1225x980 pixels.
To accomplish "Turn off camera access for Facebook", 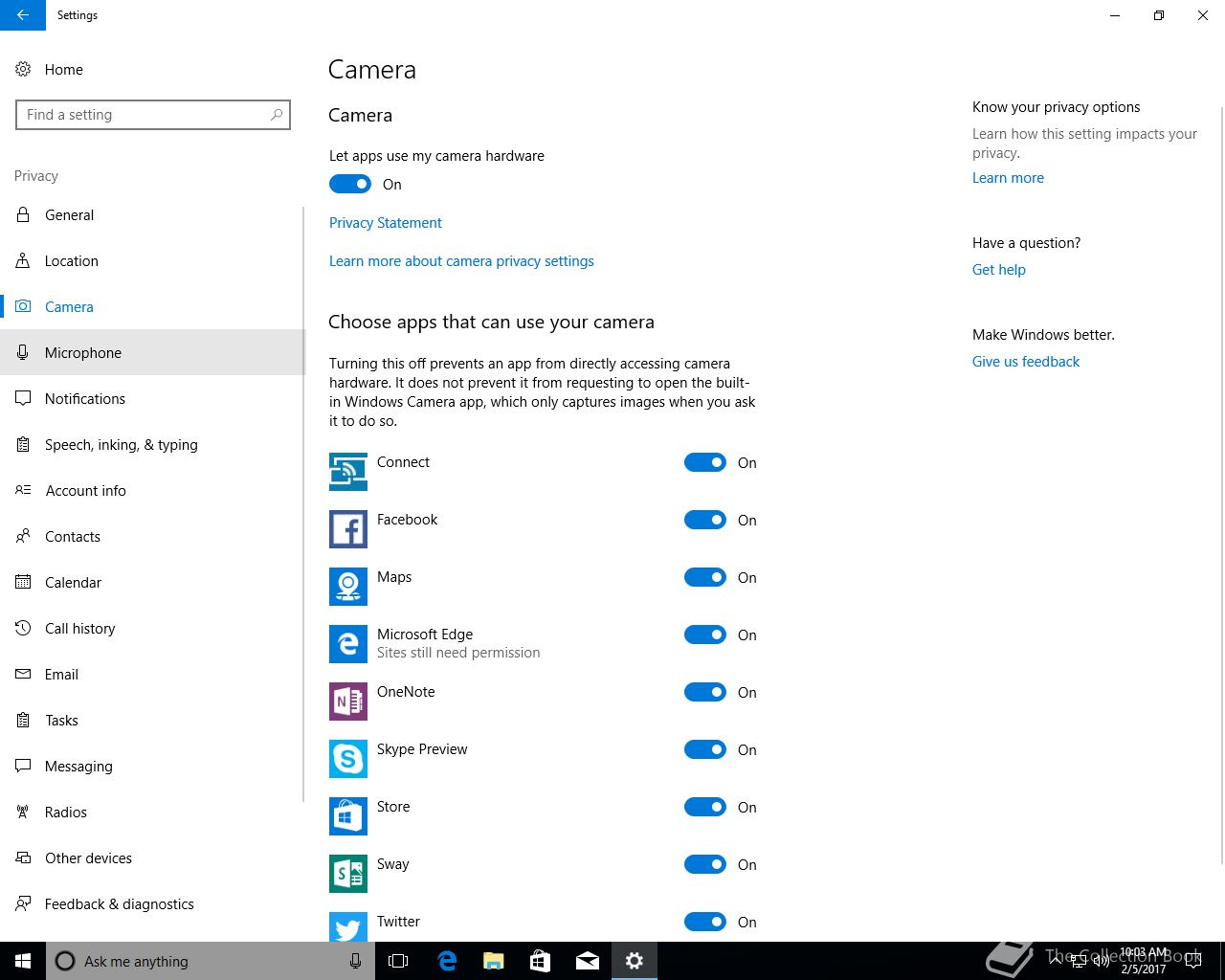I will tap(705, 520).
